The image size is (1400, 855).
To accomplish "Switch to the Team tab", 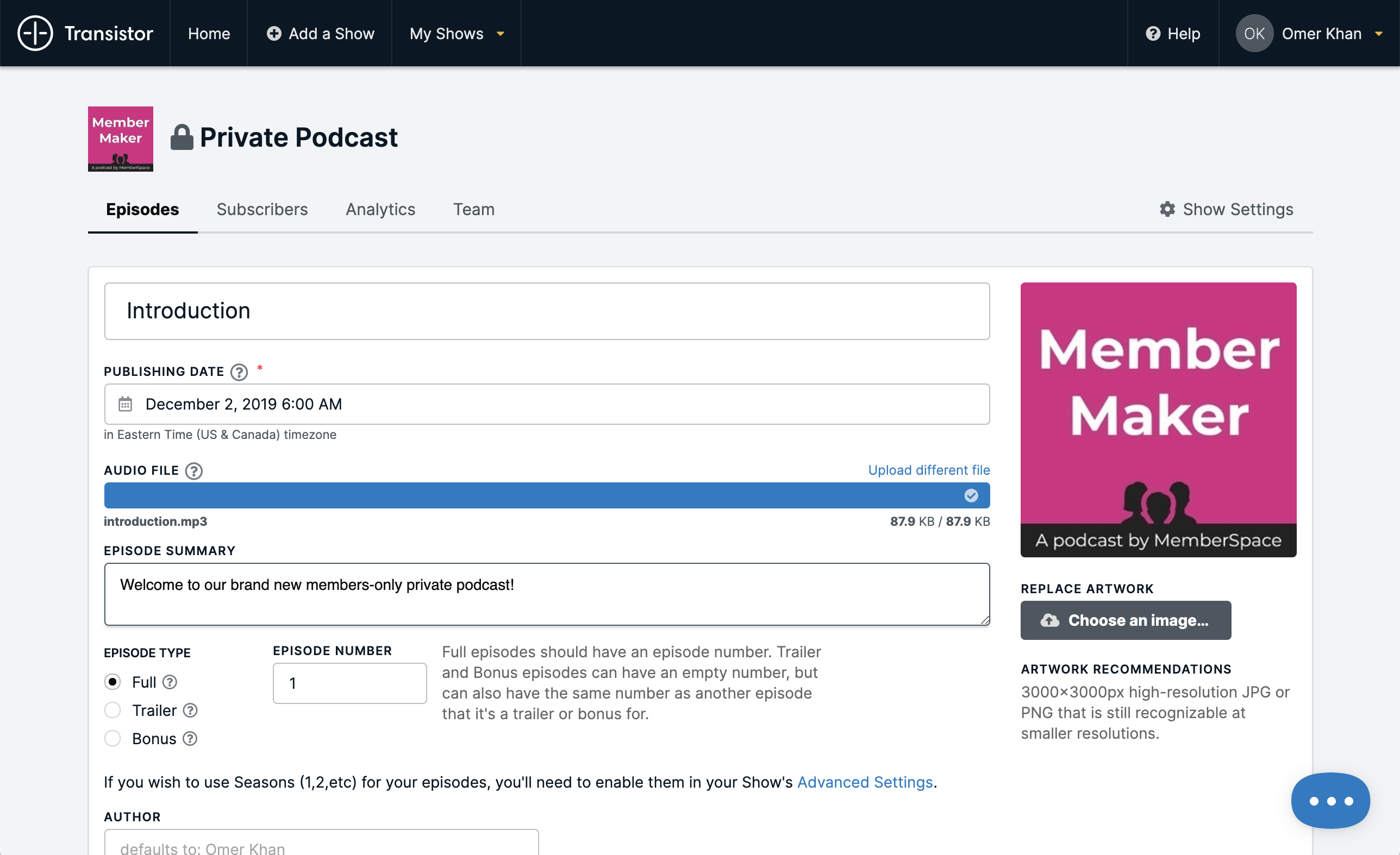I will click(x=473, y=209).
